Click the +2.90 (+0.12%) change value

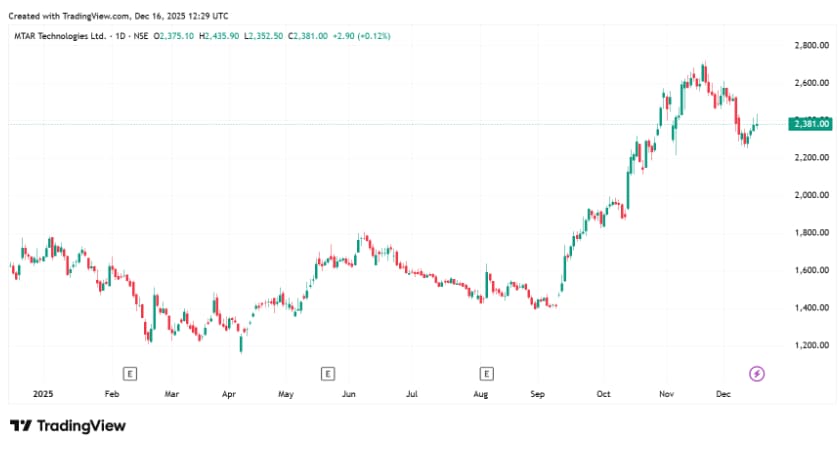[364, 36]
